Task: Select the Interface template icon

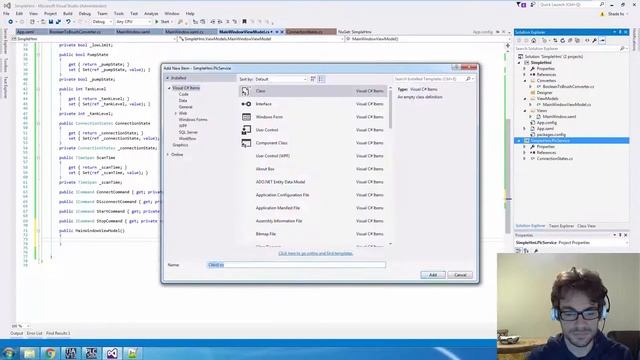Action: (x=246, y=104)
